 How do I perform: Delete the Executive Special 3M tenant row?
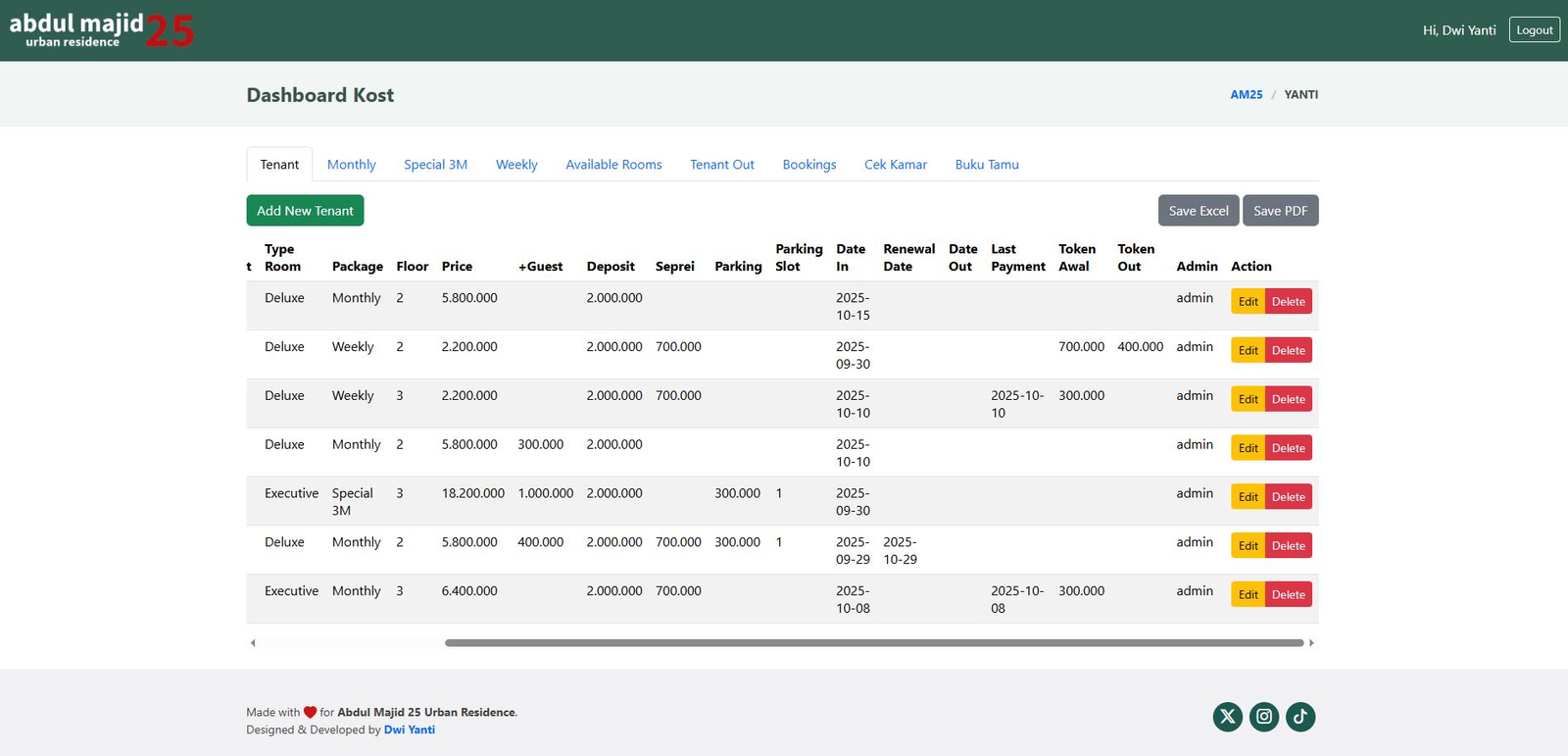[x=1289, y=497]
